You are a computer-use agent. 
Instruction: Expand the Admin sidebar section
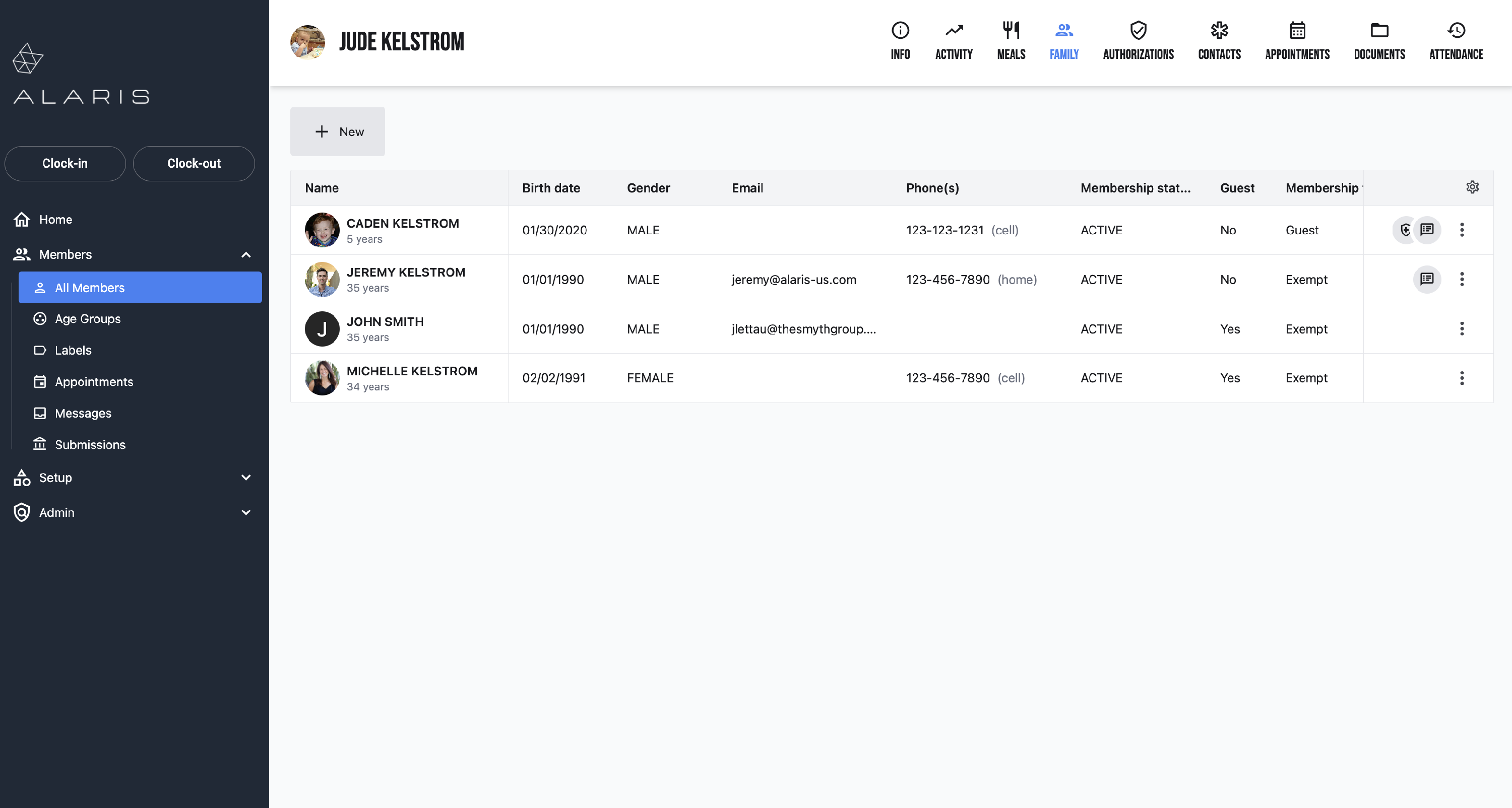[x=246, y=512]
